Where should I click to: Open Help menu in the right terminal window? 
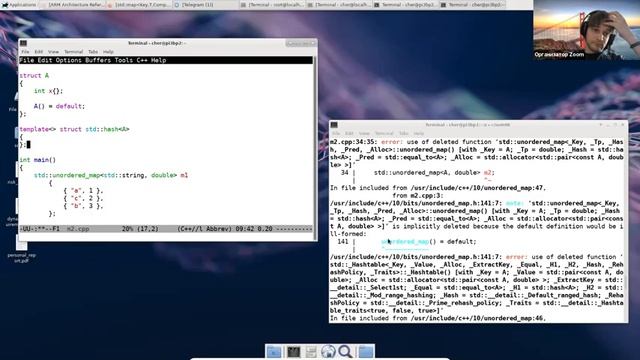(x=418, y=133)
